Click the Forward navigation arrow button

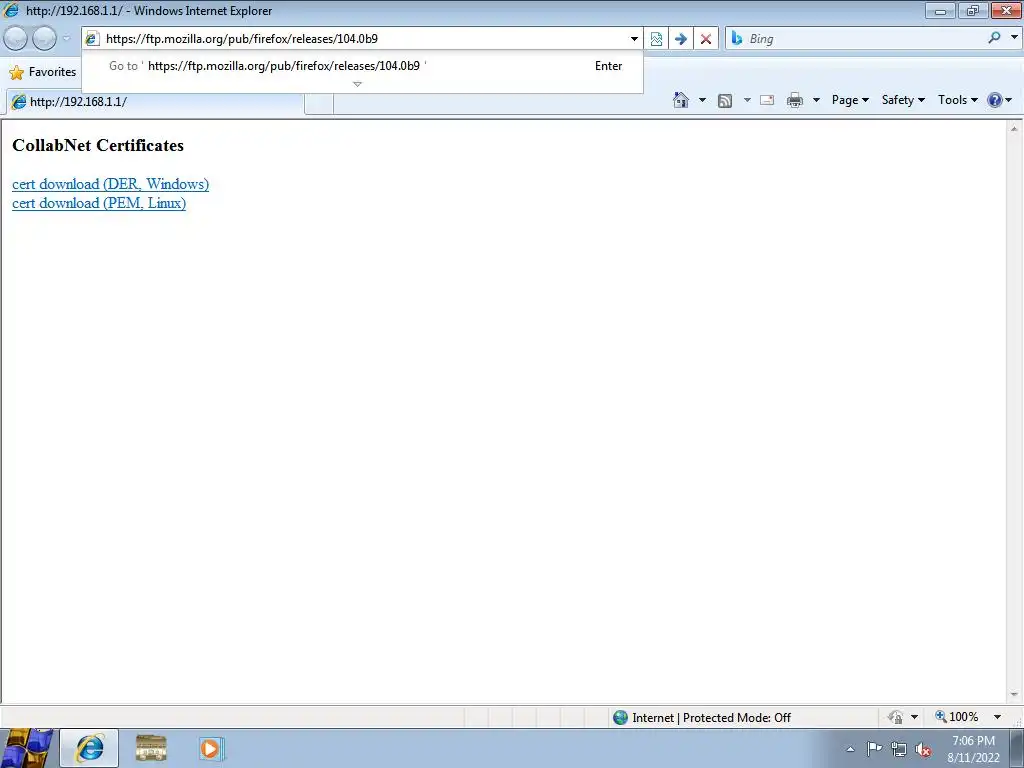[44, 39]
